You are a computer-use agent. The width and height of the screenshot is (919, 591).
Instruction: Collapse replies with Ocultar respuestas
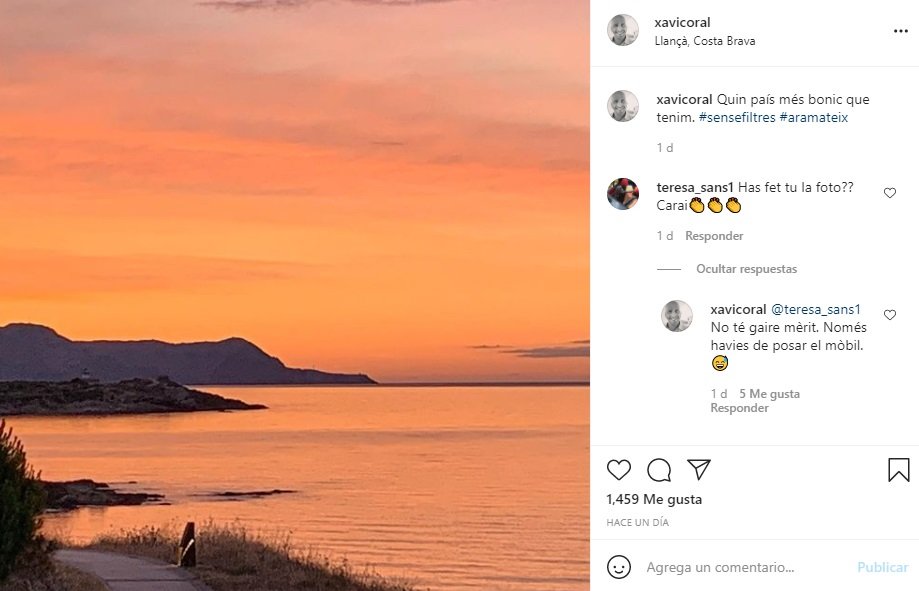point(746,269)
